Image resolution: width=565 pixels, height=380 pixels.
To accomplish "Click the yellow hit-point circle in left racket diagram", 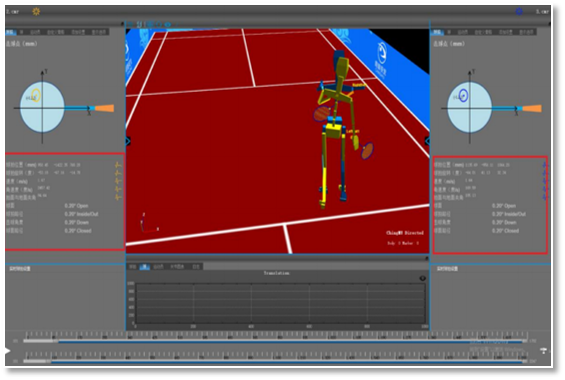I will [36, 96].
